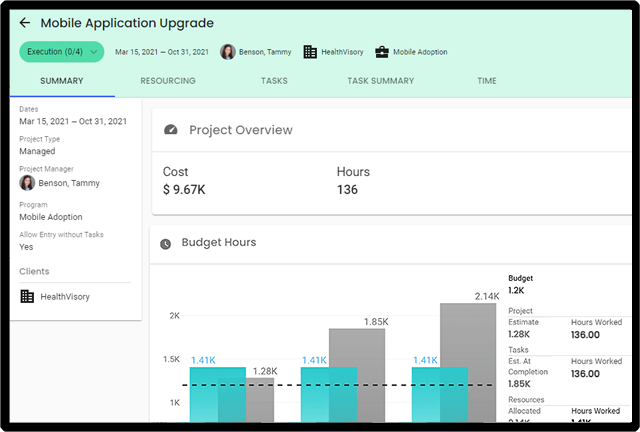Click the Budget value 1.2K in the legend
This screenshot has width=640, height=432.
point(516,290)
